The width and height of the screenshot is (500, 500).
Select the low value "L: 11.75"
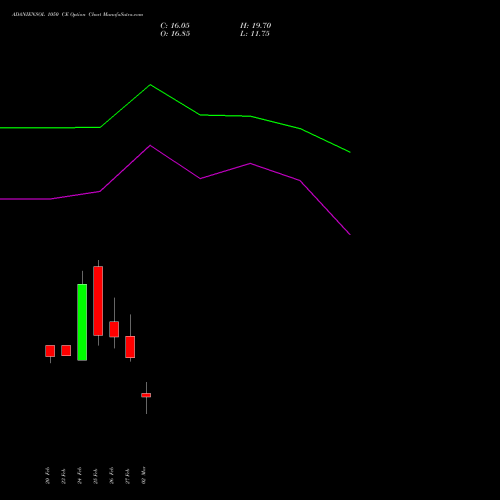255,34
